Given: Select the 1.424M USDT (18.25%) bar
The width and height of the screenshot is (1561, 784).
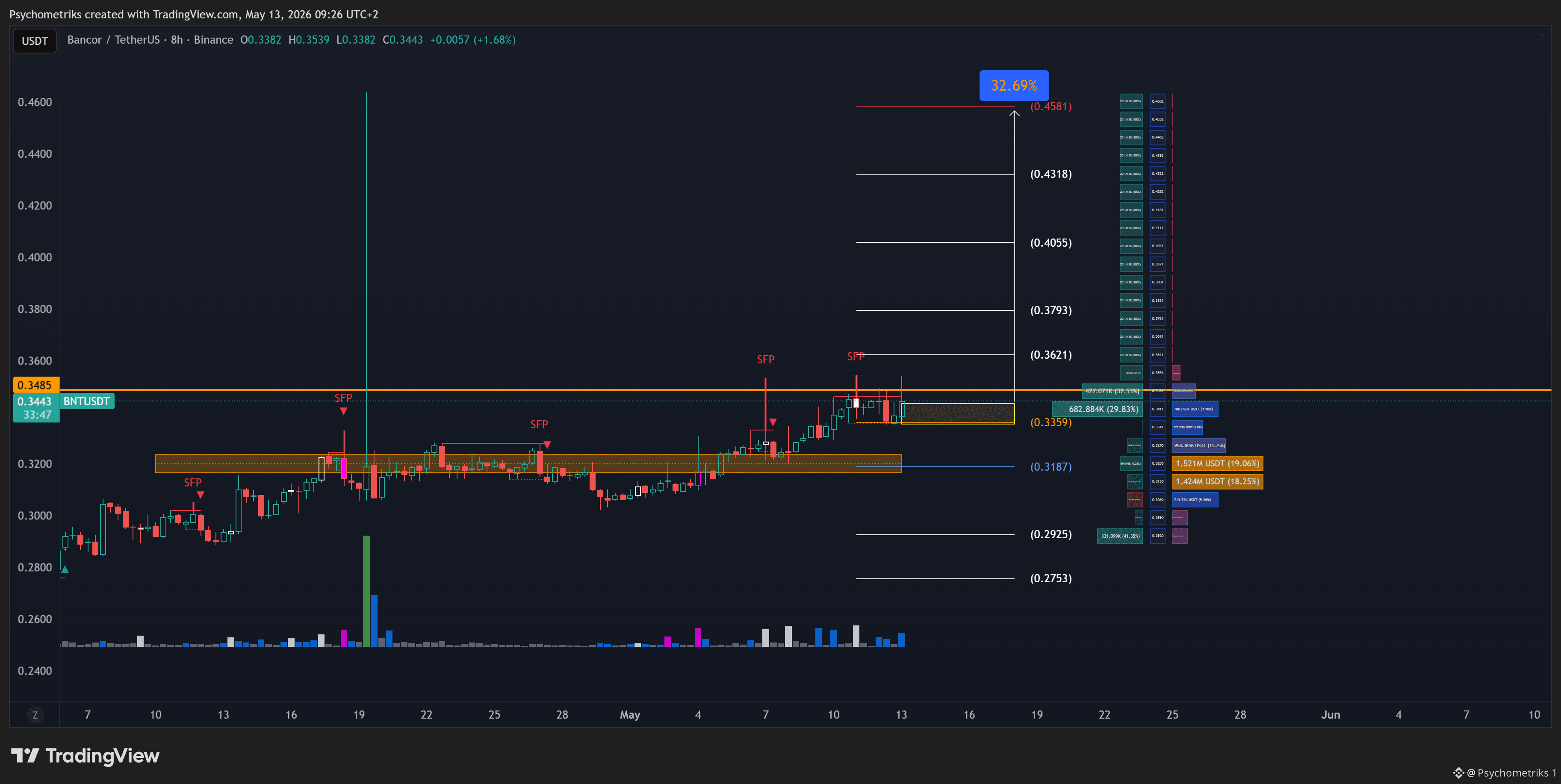Looking at the screenshot, I should tap(1217, 482).
